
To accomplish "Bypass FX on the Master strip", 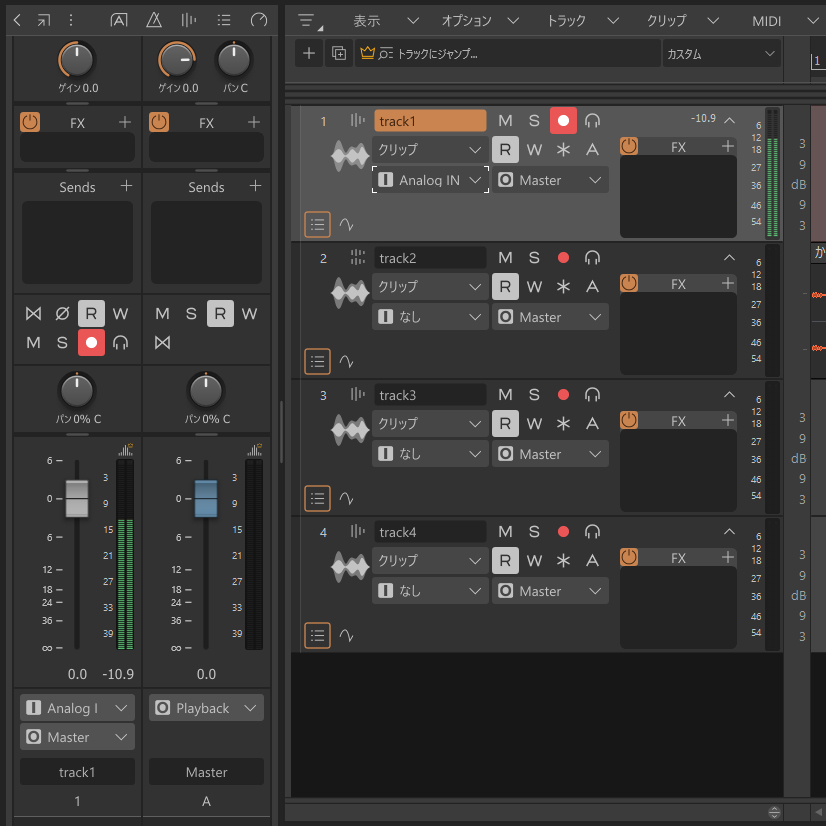I will [x=159, y=122].
